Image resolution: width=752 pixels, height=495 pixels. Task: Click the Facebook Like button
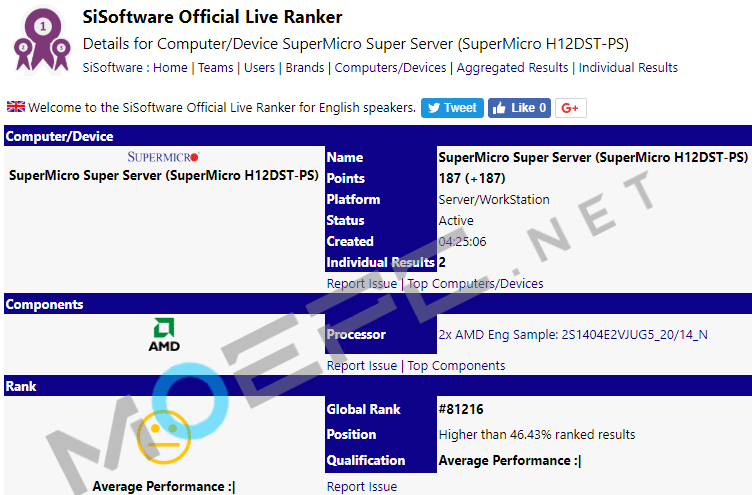pyautogui.click(x=519, y=108)
